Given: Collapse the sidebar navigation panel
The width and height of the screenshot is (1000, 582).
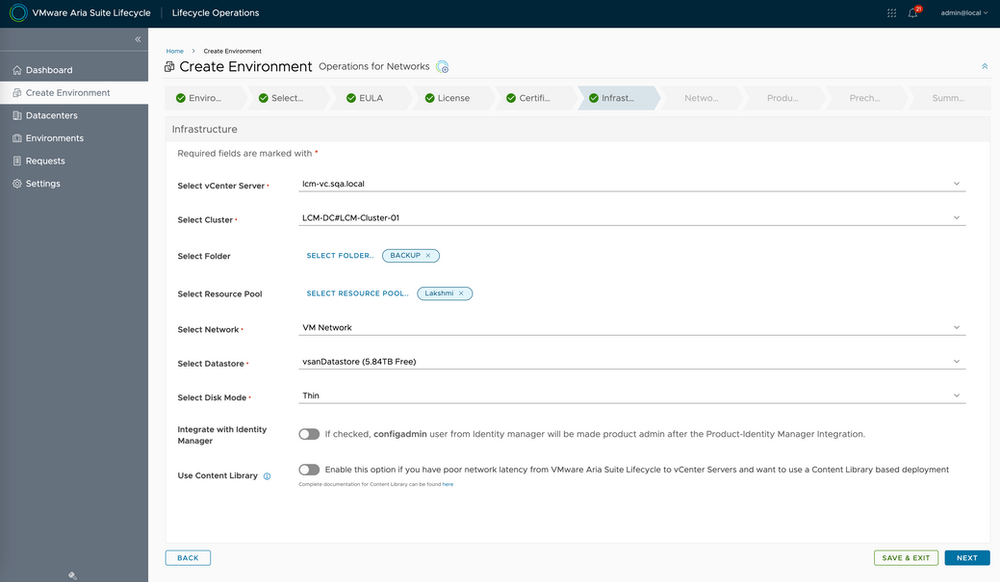Looking at the screenshot, I should pos(138,39).
